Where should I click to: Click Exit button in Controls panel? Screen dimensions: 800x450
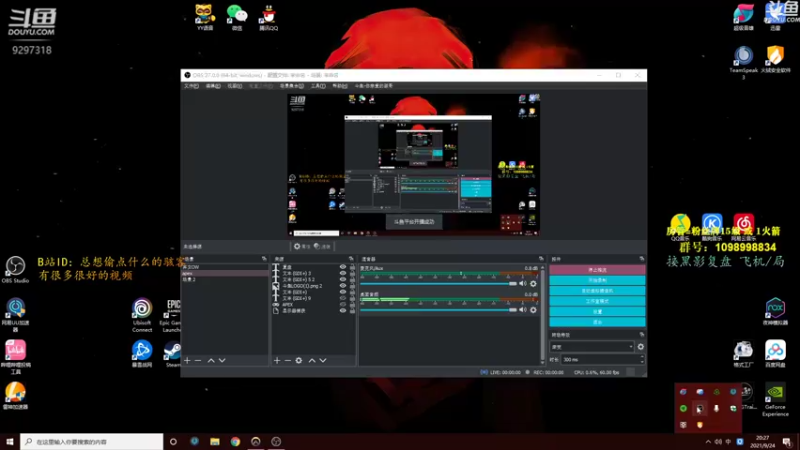click(x=597, y=322)
